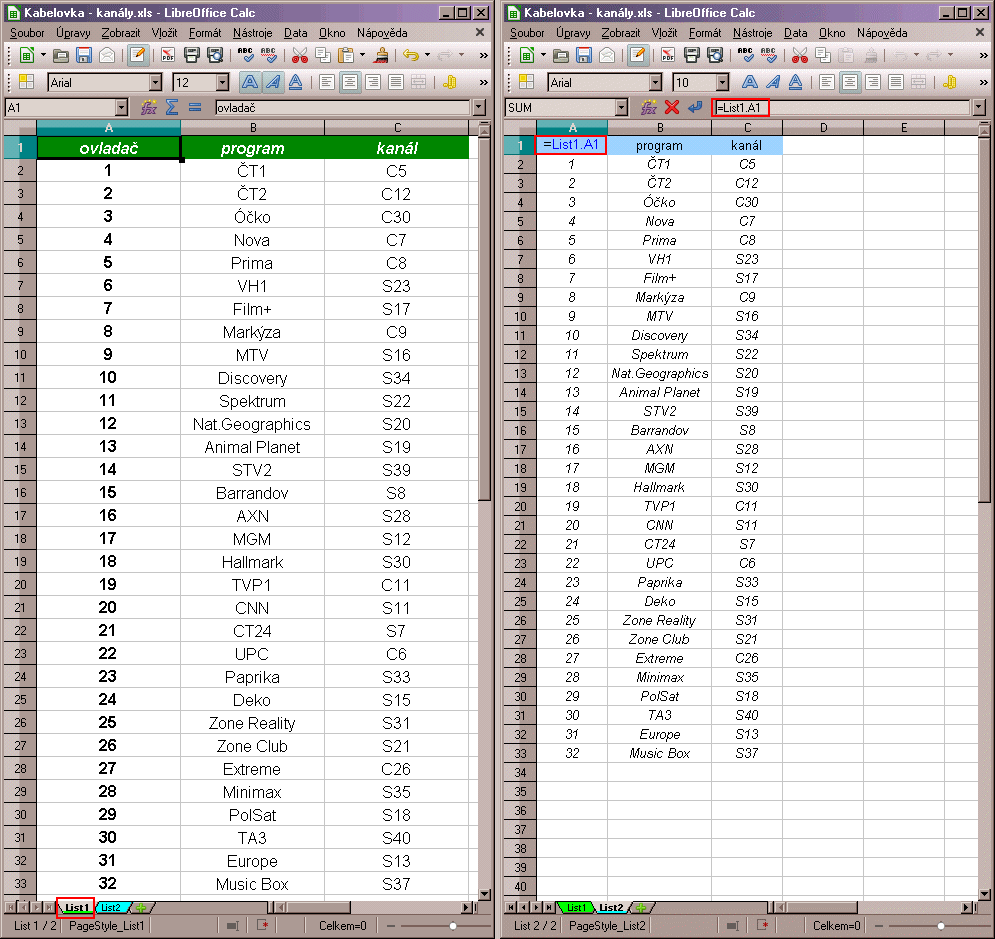
Task: Select Clone Formatting paintbrush in left window
Action: 382,56
